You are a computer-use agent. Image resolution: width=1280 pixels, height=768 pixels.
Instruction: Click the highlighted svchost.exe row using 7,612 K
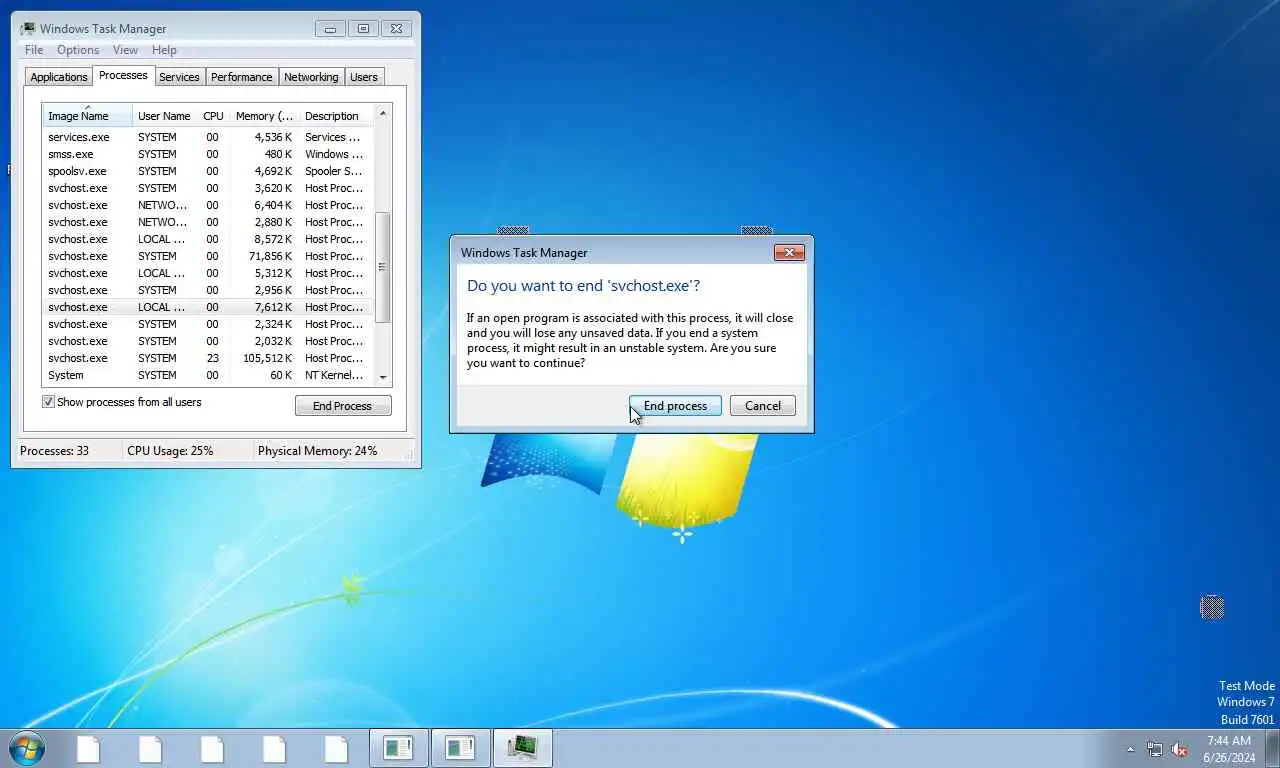(x=208, y=307)
